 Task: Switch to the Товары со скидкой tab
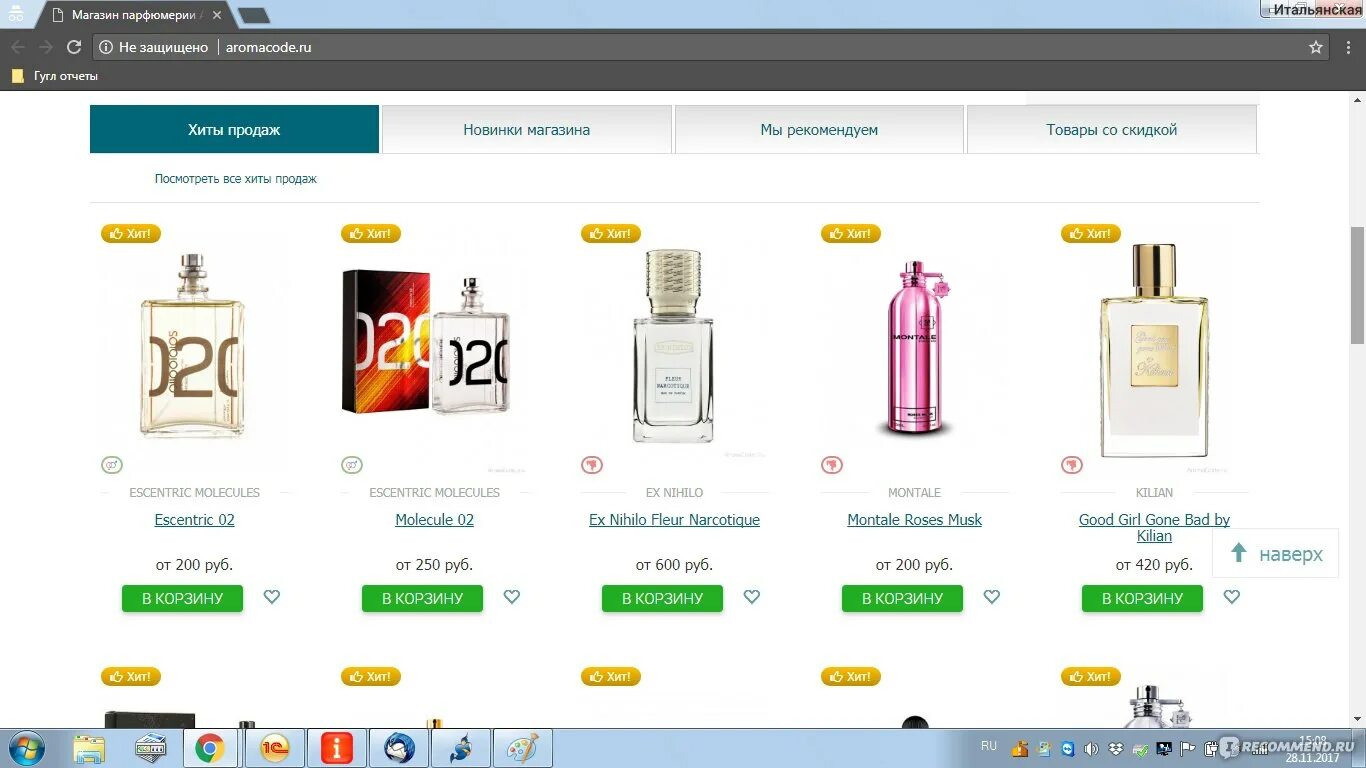pyautogui.click(x=1111, y=129)
